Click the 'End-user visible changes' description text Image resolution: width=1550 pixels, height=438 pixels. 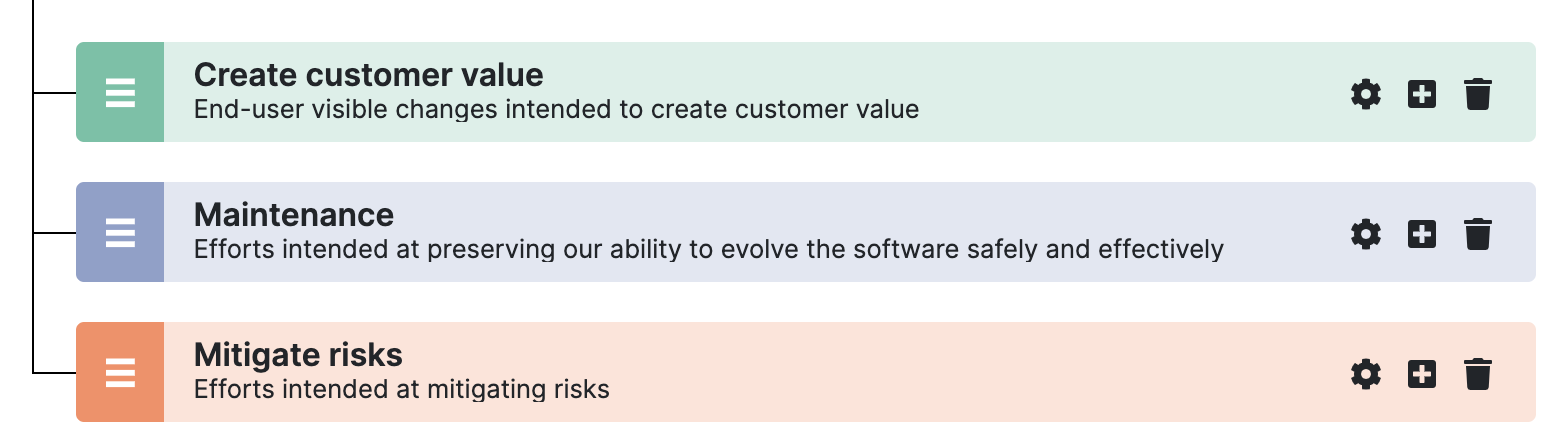tap(556, 109)
